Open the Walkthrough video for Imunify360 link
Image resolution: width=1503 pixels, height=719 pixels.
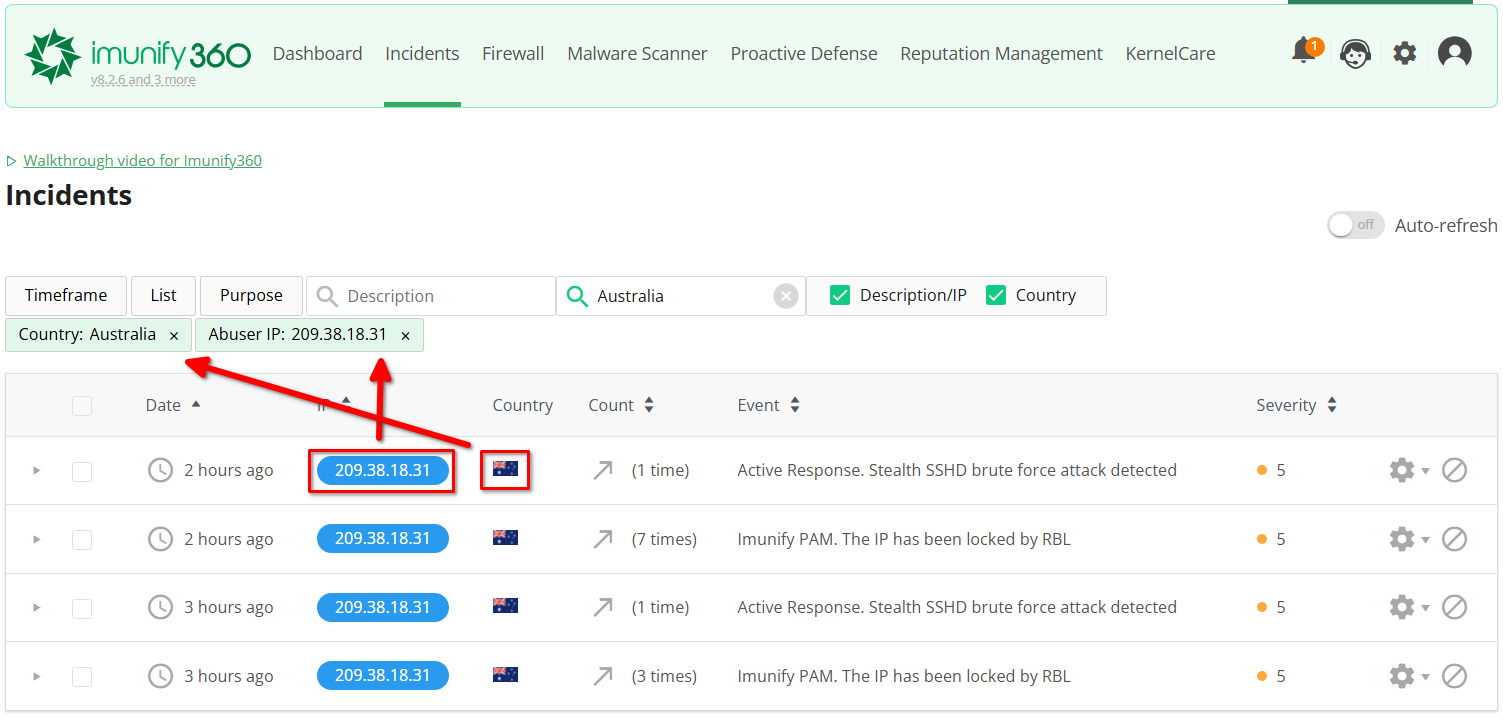click(143, 160)
